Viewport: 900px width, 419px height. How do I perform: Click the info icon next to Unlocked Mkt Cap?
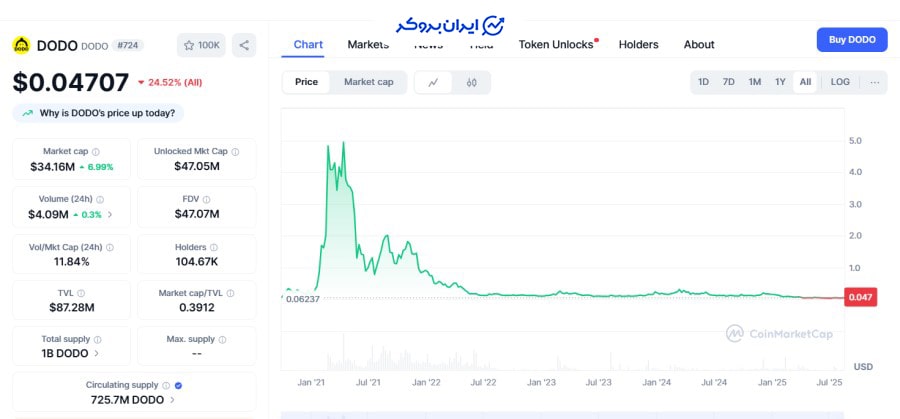coord(236,152)
